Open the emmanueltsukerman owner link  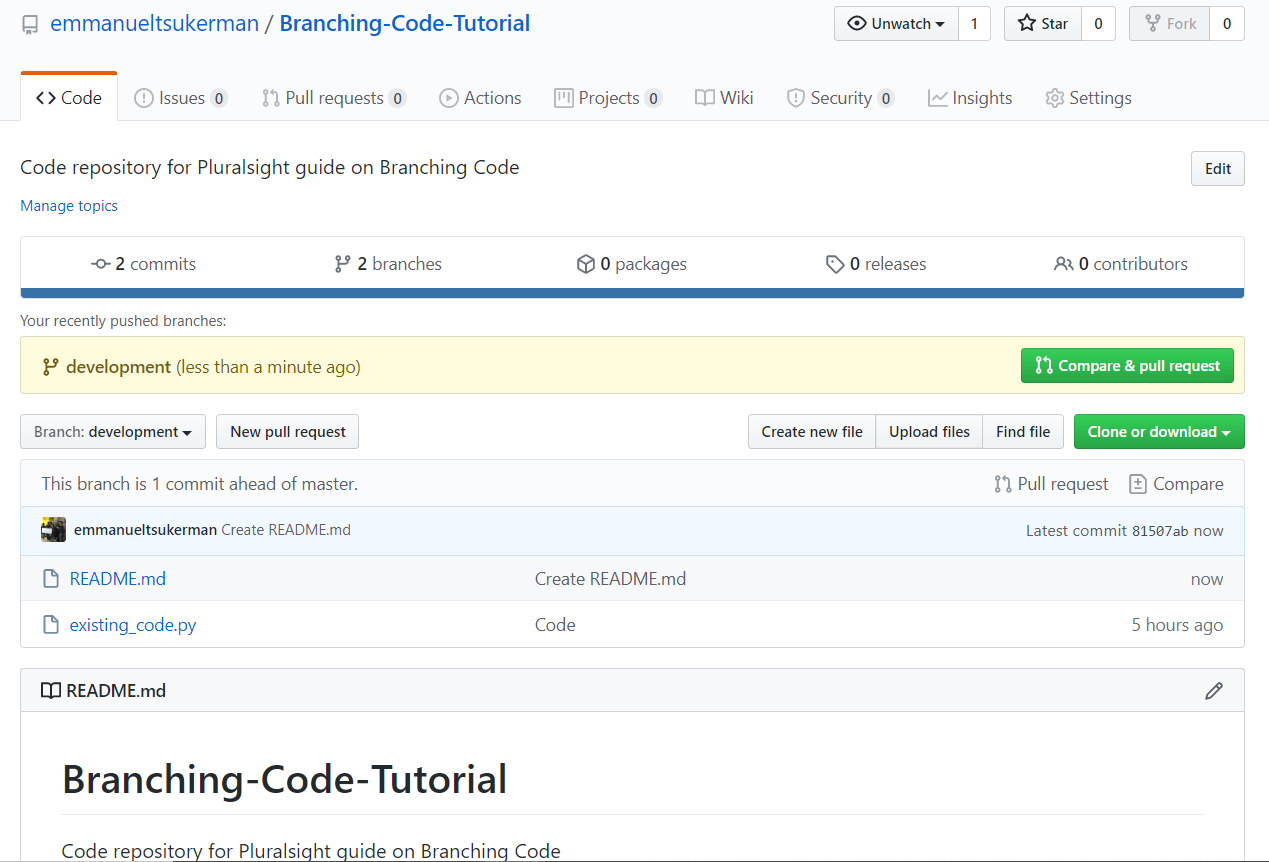(x=154, y=24)
